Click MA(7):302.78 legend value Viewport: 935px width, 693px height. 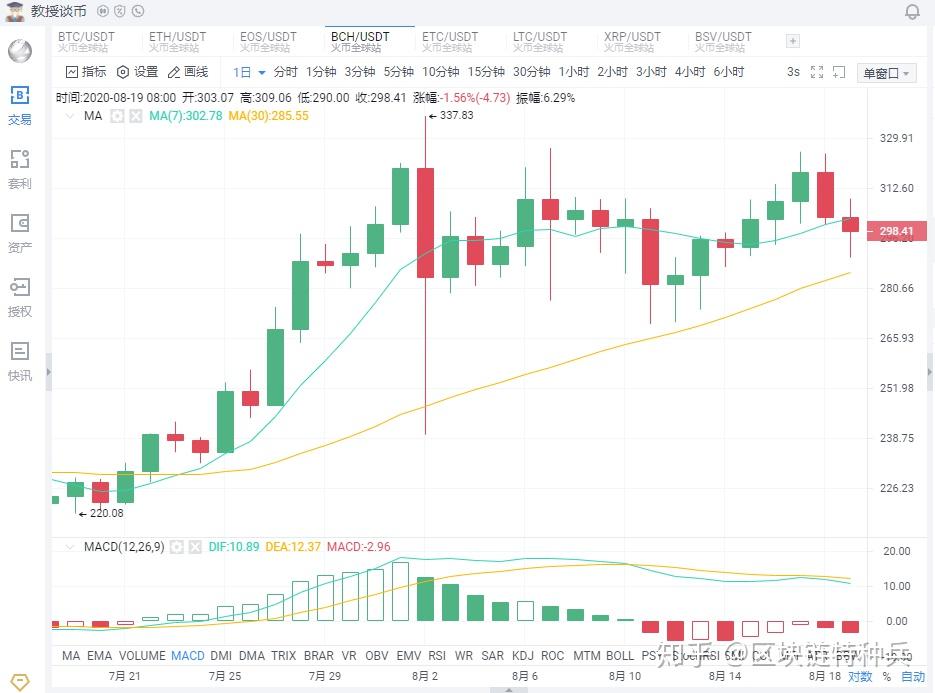[185, 116]
